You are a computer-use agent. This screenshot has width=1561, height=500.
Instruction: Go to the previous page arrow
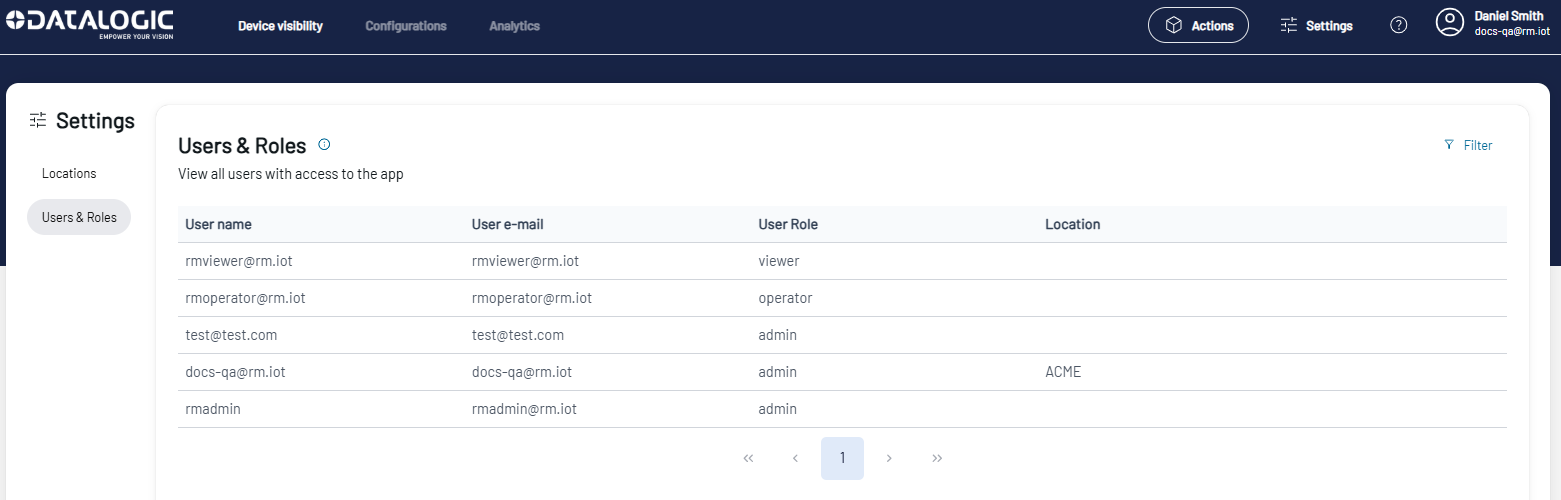tap(795, 458)
